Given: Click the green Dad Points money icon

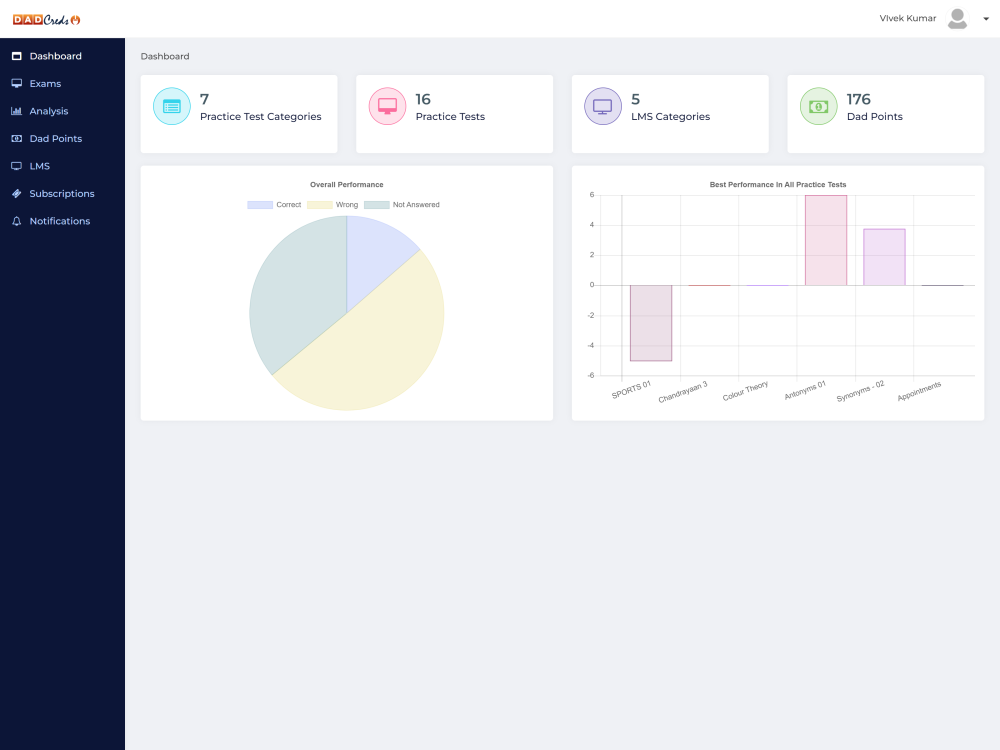Looking at the screenshot, I should (819, 106).
